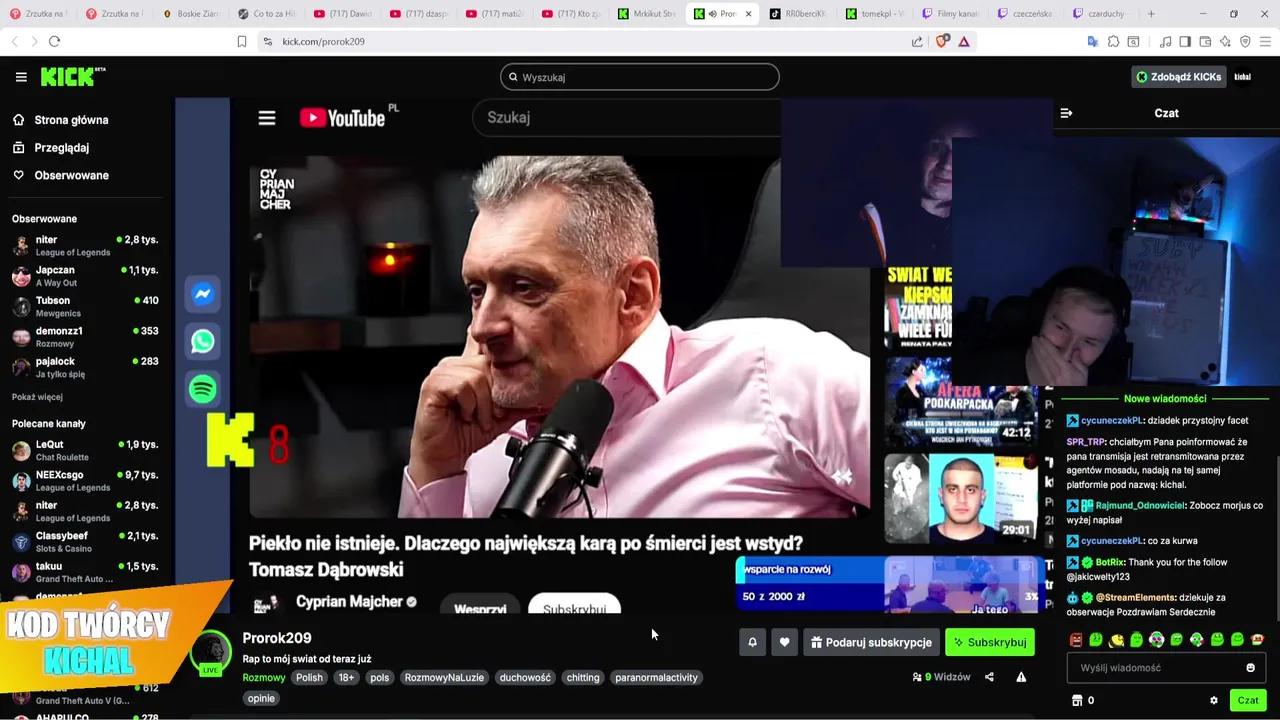Screen dimensions: 1280x720
Task: Select the red angry emote in chat
Action: coord(1076,639)
